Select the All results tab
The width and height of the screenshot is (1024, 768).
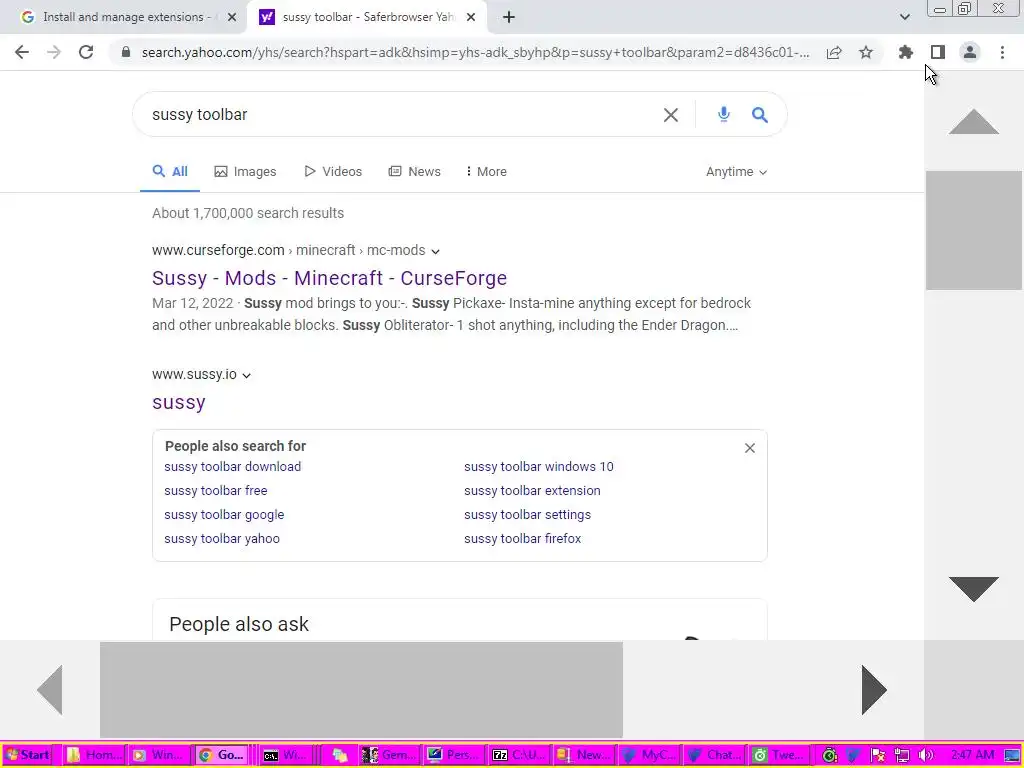click(170, 172)
